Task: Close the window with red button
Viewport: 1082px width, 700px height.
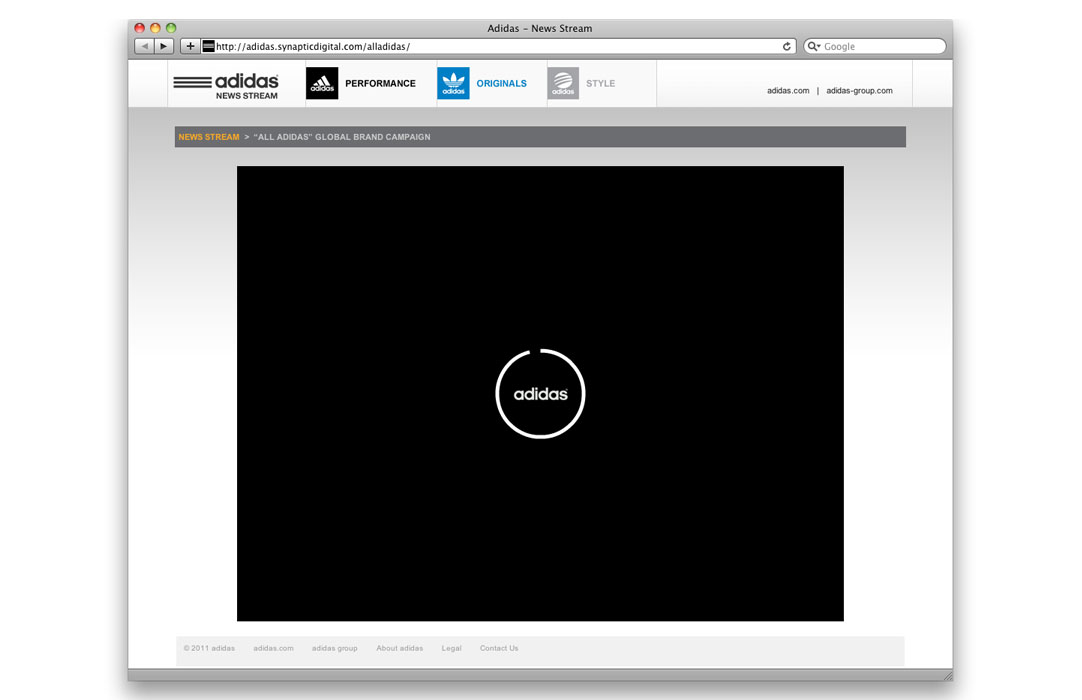Action: 139,28
